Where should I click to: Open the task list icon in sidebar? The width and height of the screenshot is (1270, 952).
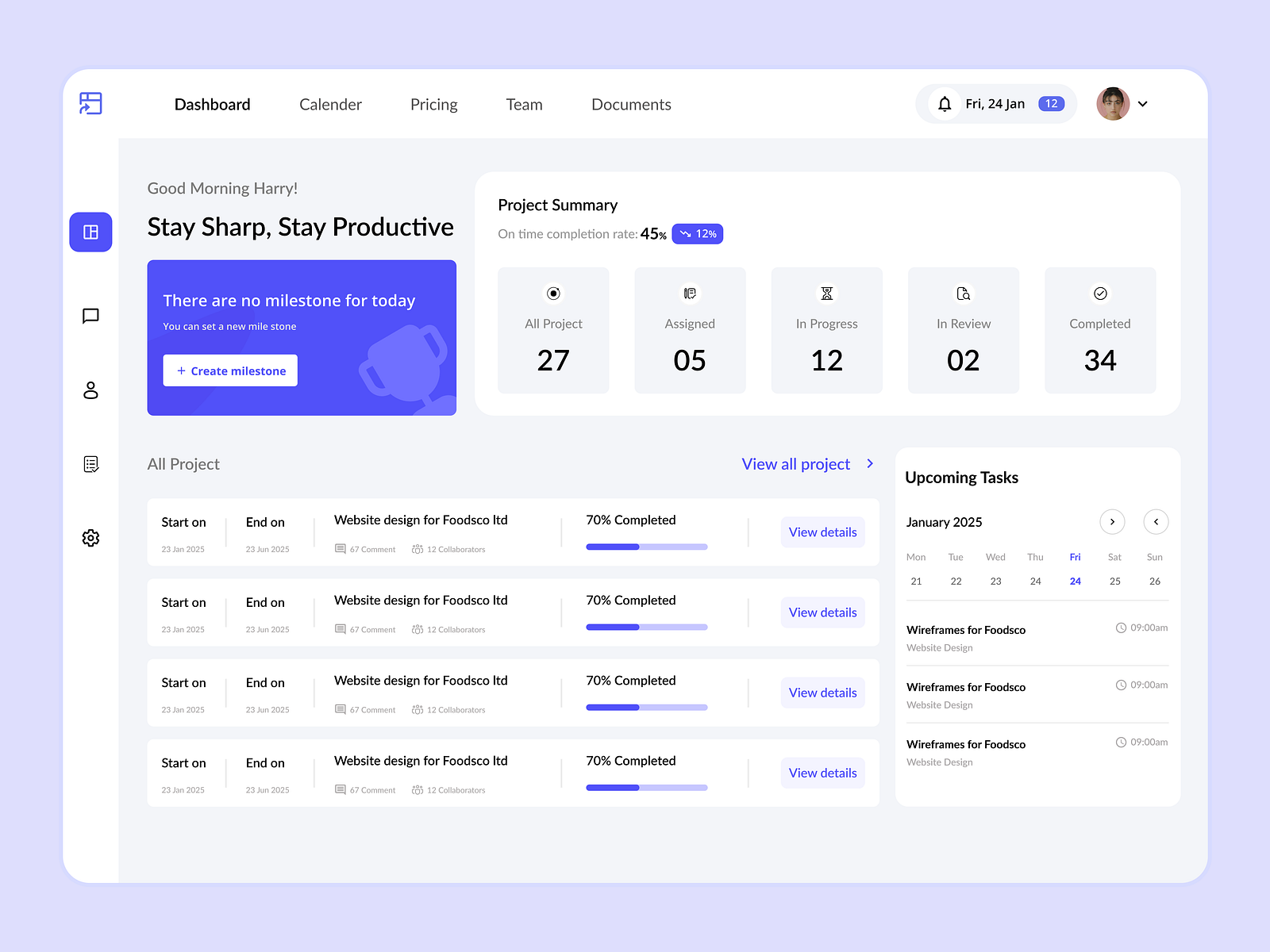tap(90, 464)
